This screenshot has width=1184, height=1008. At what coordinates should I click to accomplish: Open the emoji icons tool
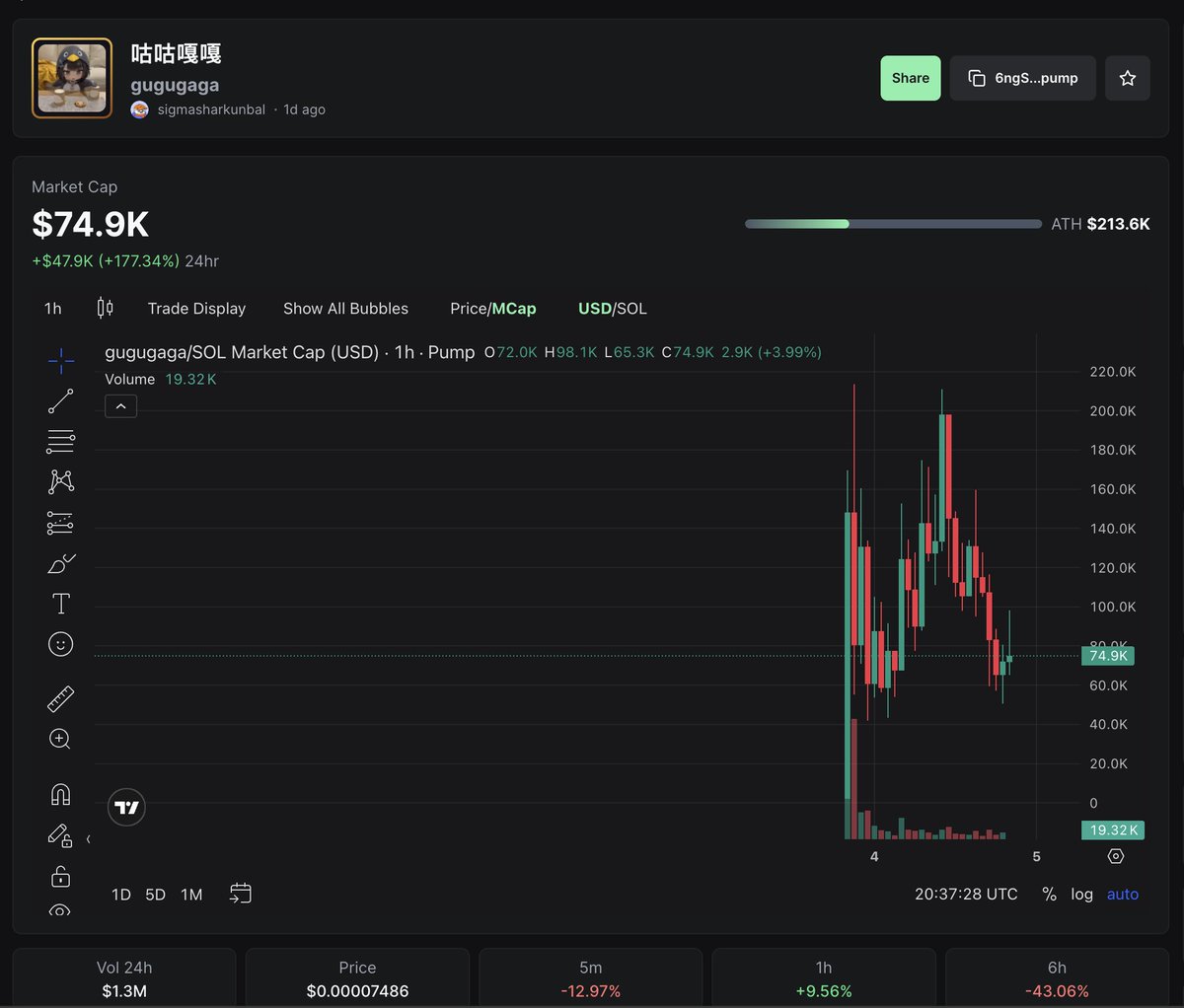click(x=61, y=644)
